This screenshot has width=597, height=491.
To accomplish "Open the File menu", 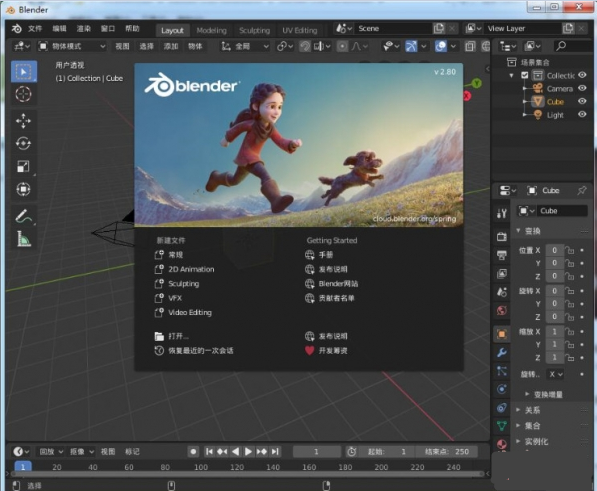I will [35, 29].
